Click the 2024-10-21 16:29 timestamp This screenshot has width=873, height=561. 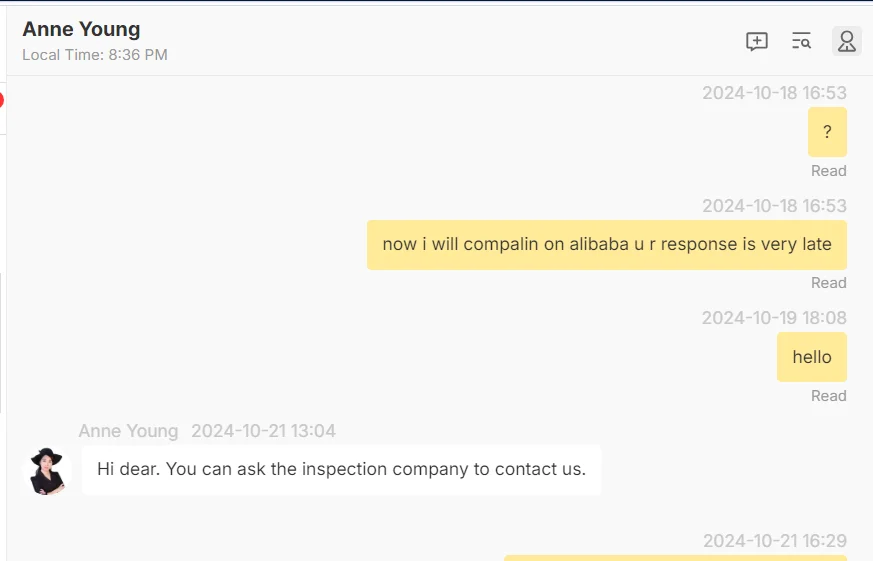point(774,541)
